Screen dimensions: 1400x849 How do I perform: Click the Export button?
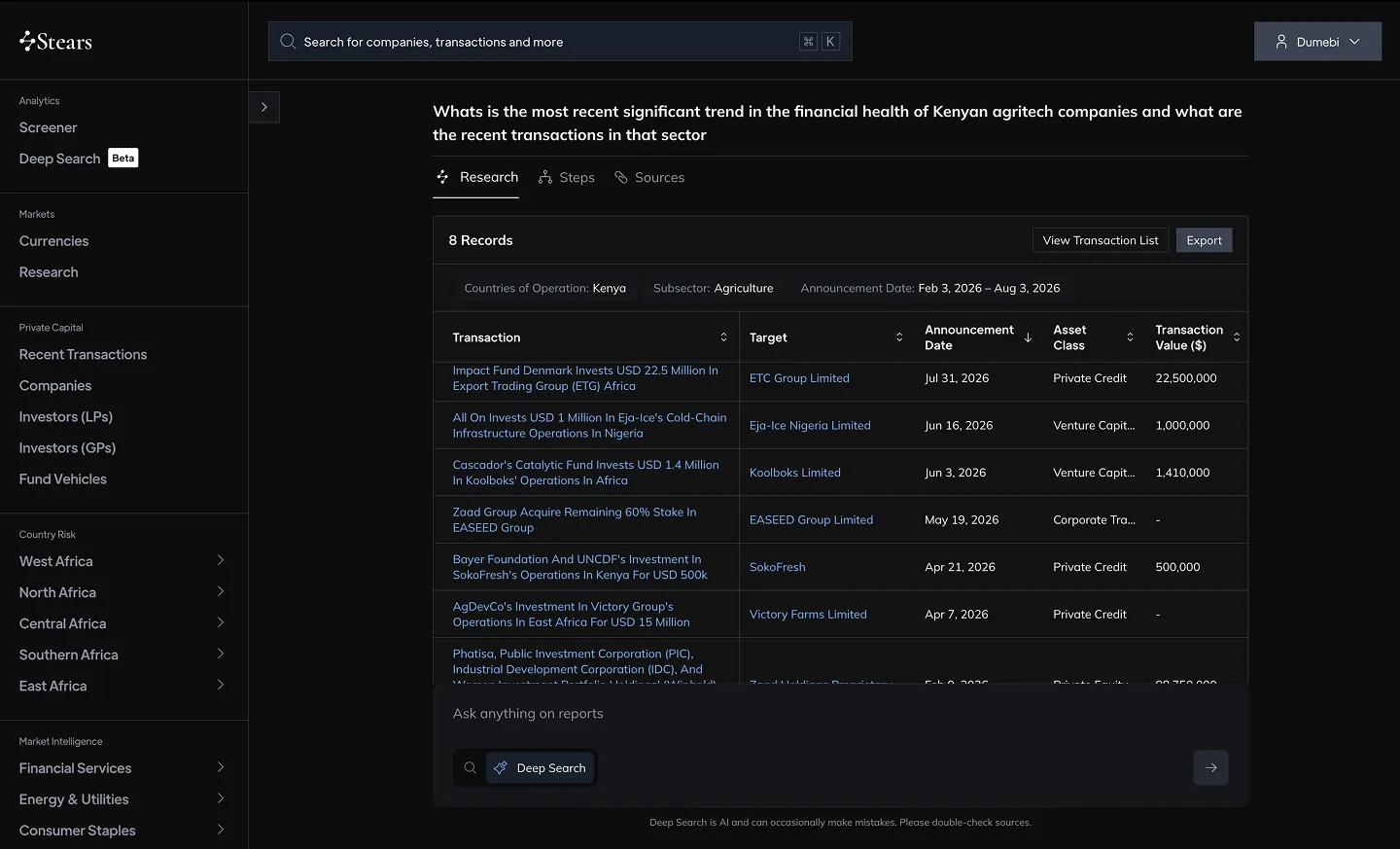[1204, 240]
